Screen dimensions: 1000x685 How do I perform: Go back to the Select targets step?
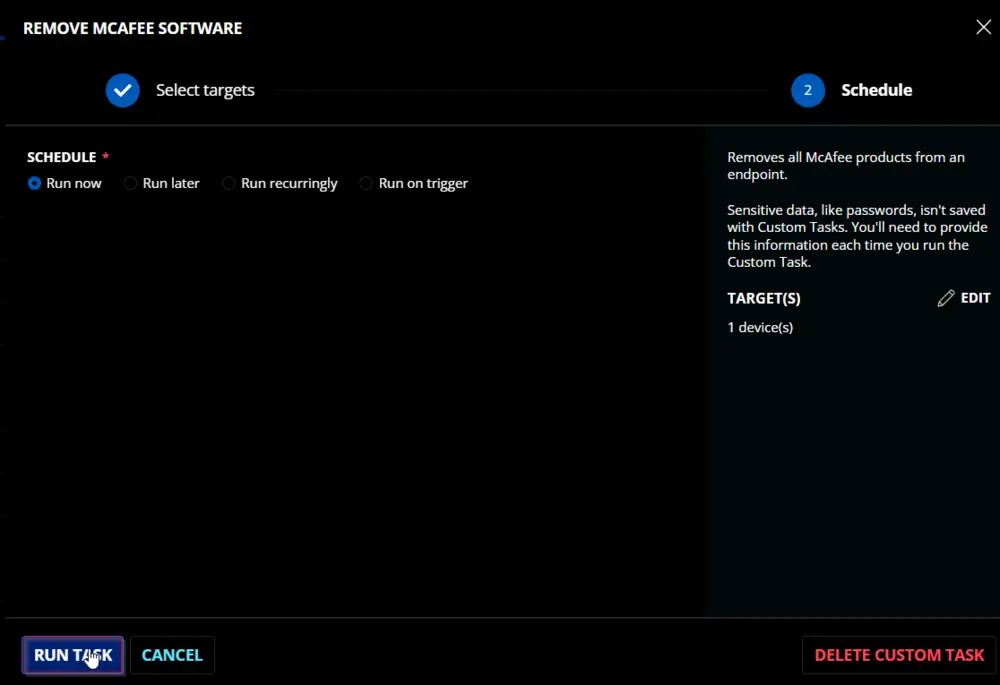(x=205, y=91)
